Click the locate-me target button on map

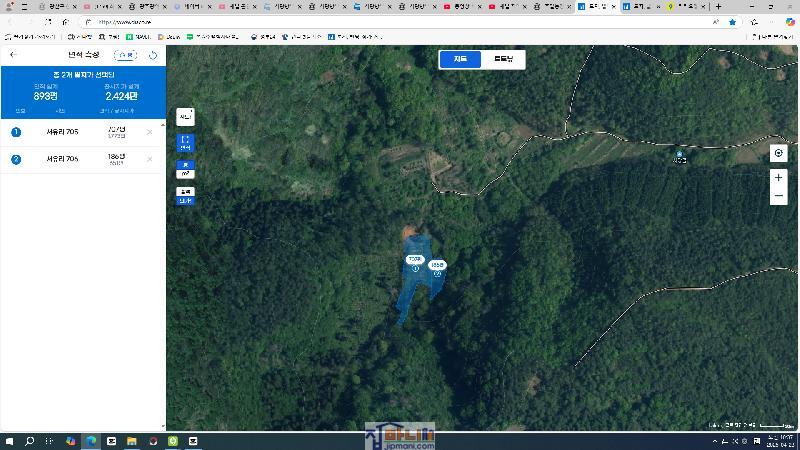pyautogui.click(x=778, y=153)
